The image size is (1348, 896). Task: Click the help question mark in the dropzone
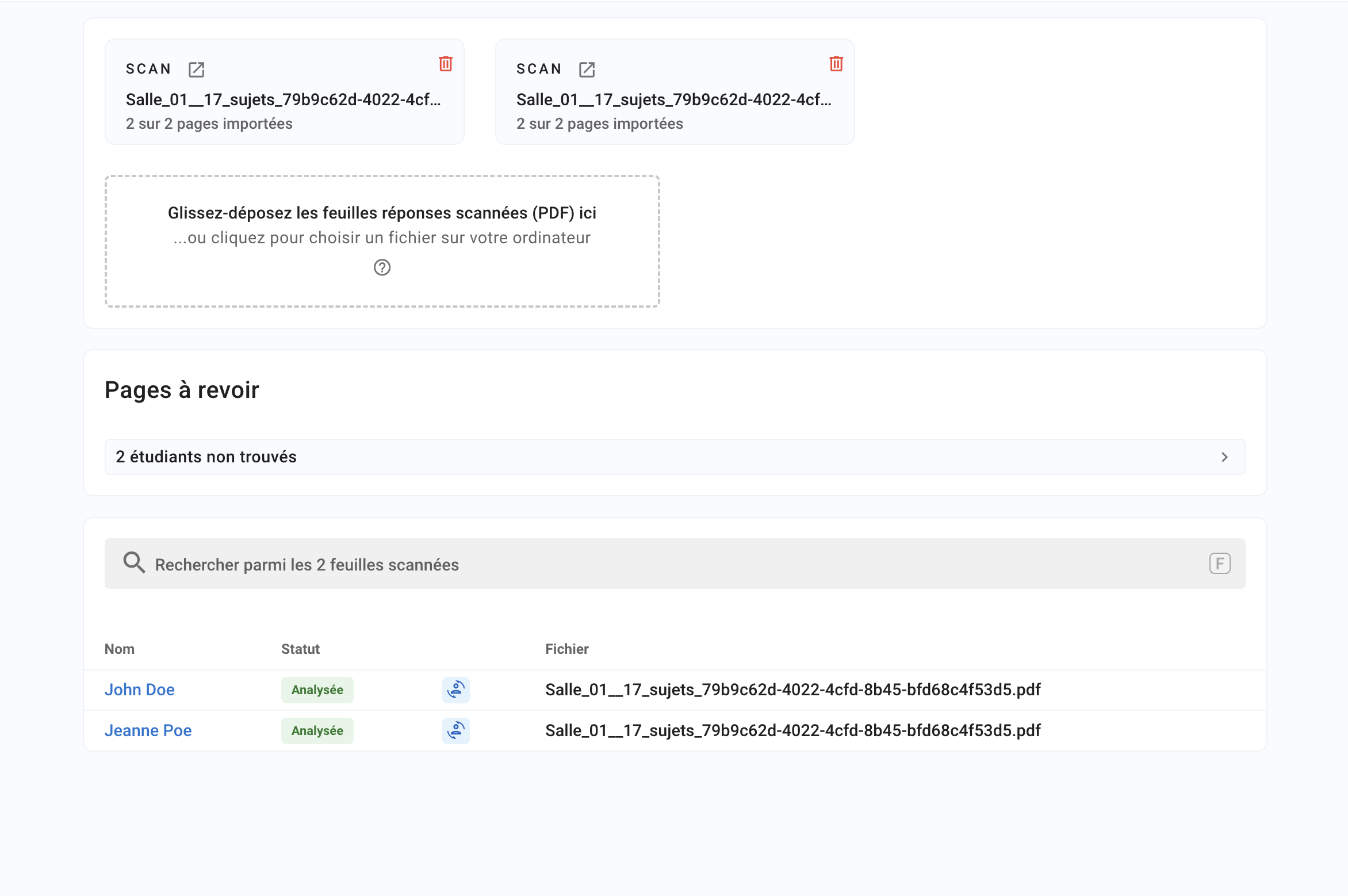[x=382, y=267]
